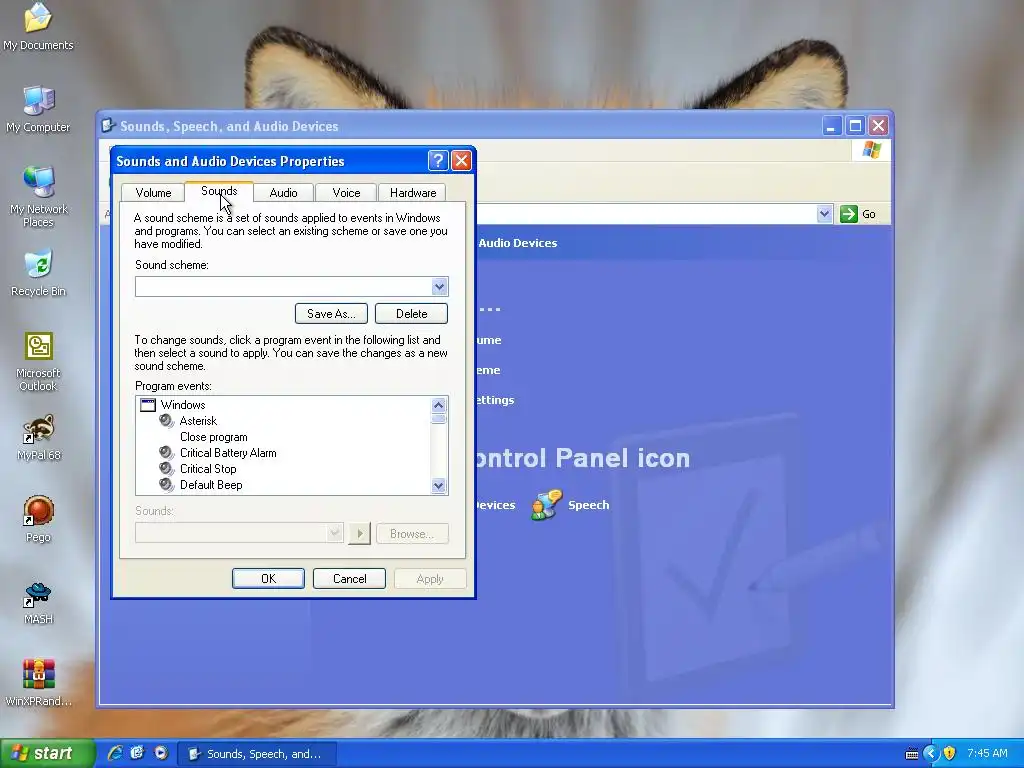
Task: Click the dialog's question mark help button
Action: 438,161
